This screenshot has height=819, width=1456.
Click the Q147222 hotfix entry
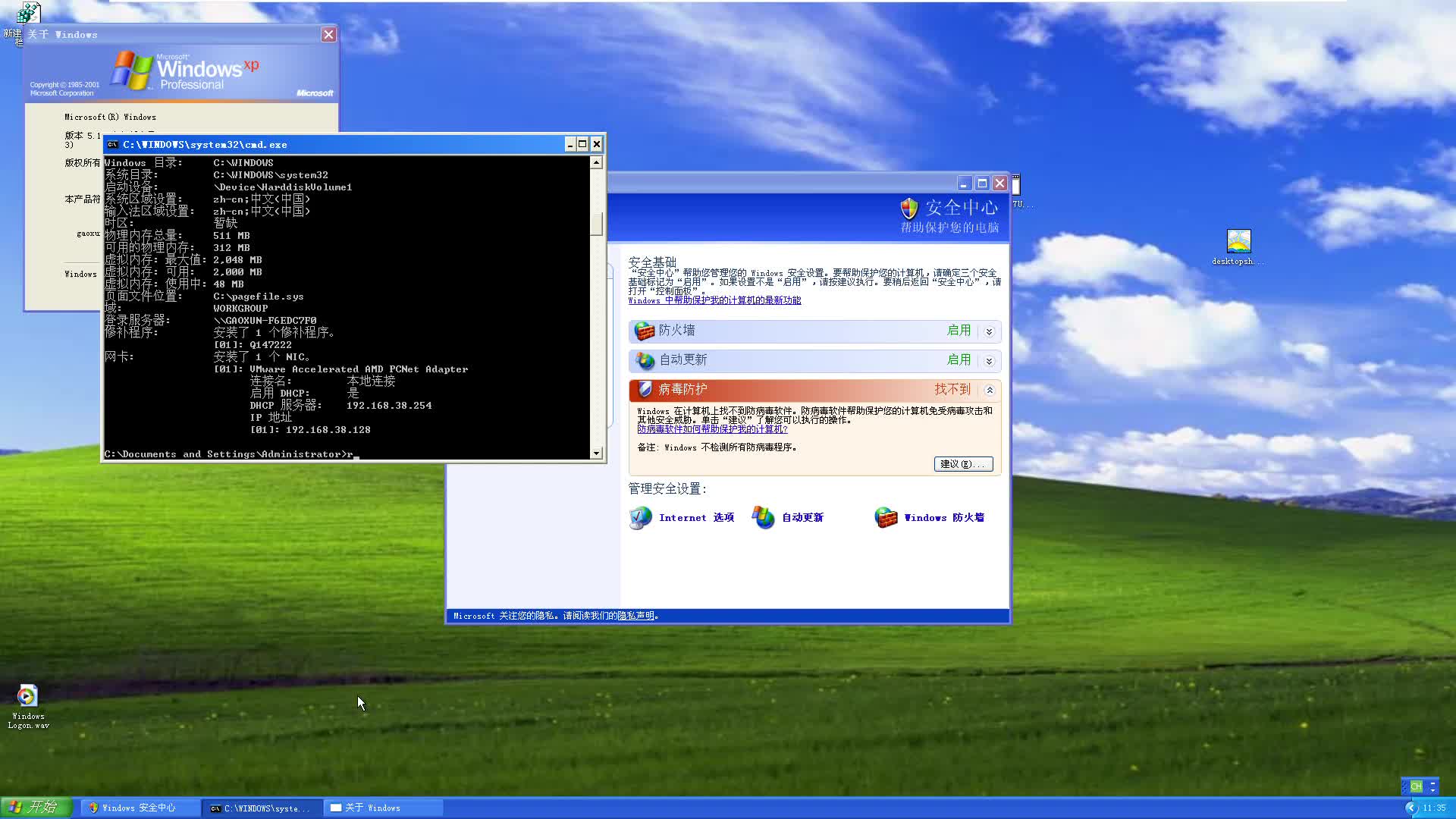(253, 345)
